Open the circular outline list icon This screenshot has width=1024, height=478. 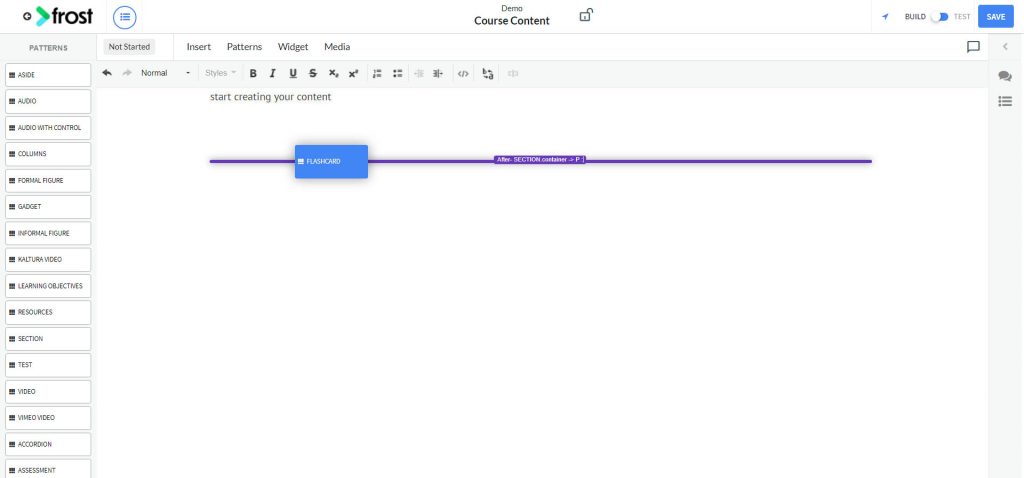click(x=125, y=17)
